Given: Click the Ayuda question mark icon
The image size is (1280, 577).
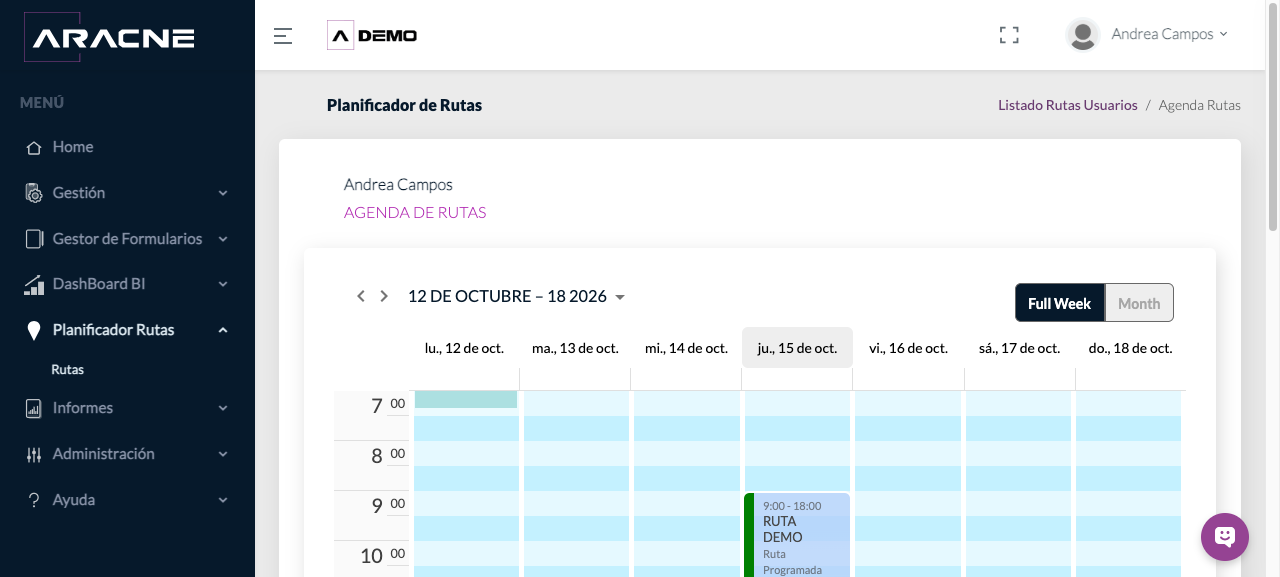Looking at the screenshot, I should (33, 500).
